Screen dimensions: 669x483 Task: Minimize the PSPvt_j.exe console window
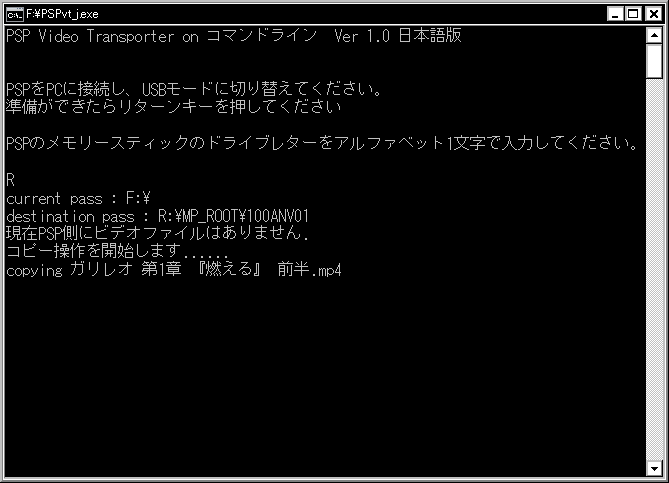615,15
